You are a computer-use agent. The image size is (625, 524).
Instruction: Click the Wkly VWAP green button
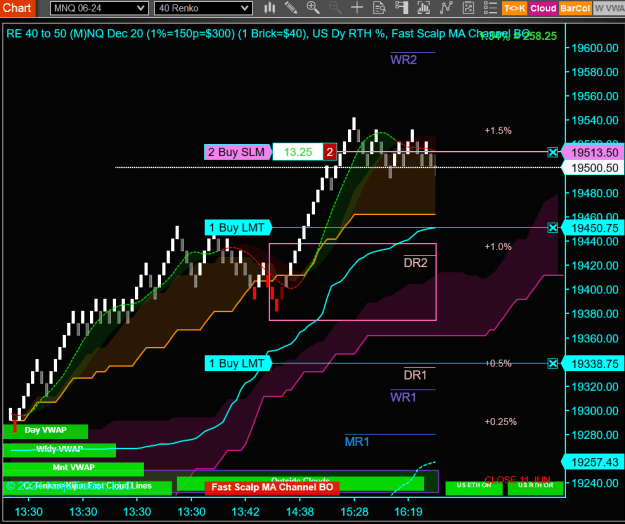click(x=59, y=449)
